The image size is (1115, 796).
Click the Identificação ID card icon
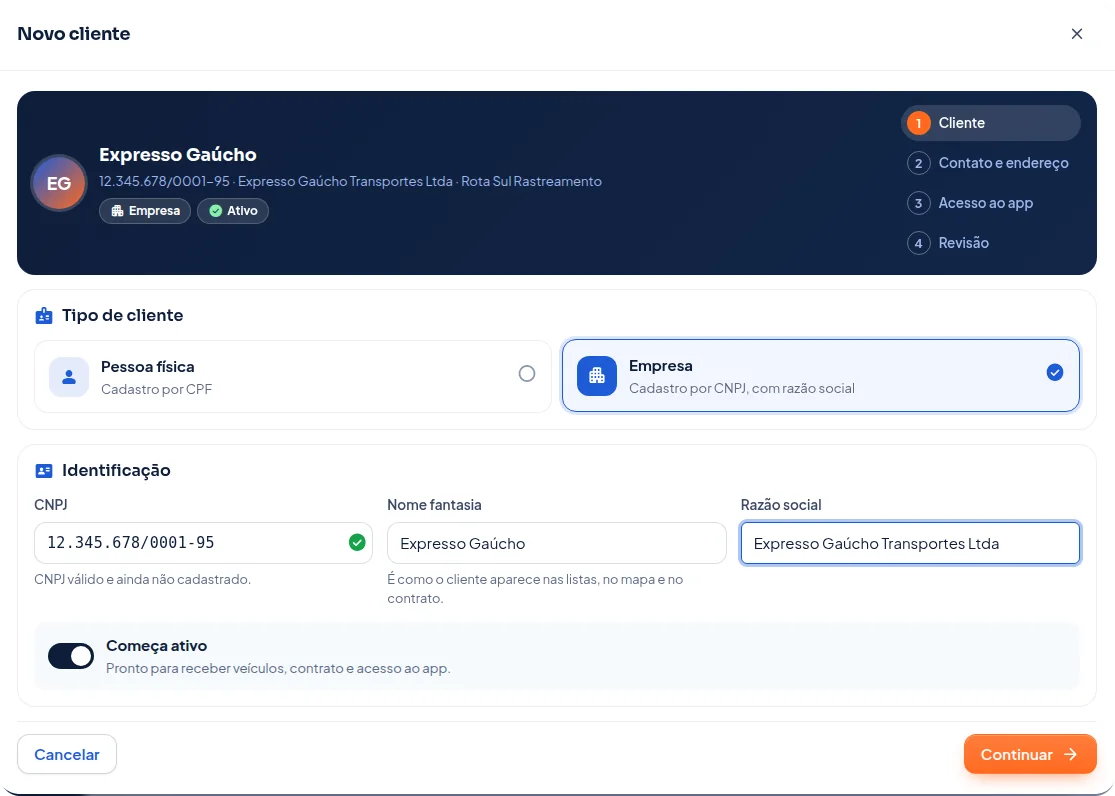(x=44, y=471)
